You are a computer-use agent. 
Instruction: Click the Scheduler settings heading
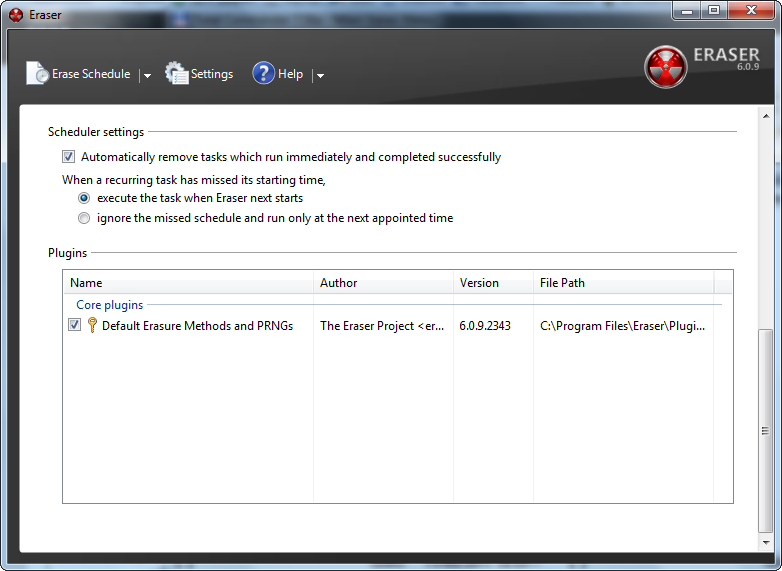pos(96,132)
